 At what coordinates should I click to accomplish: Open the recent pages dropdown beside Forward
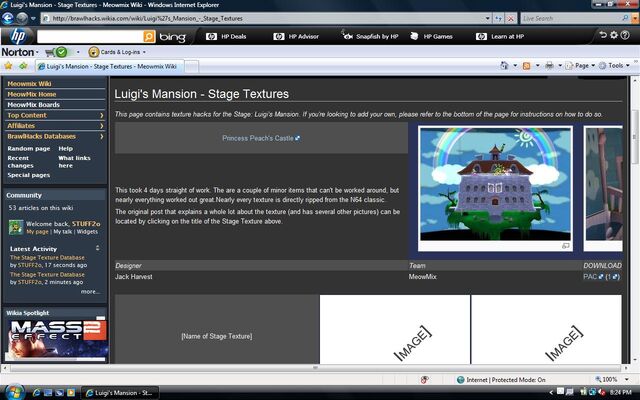click(33, 18)
